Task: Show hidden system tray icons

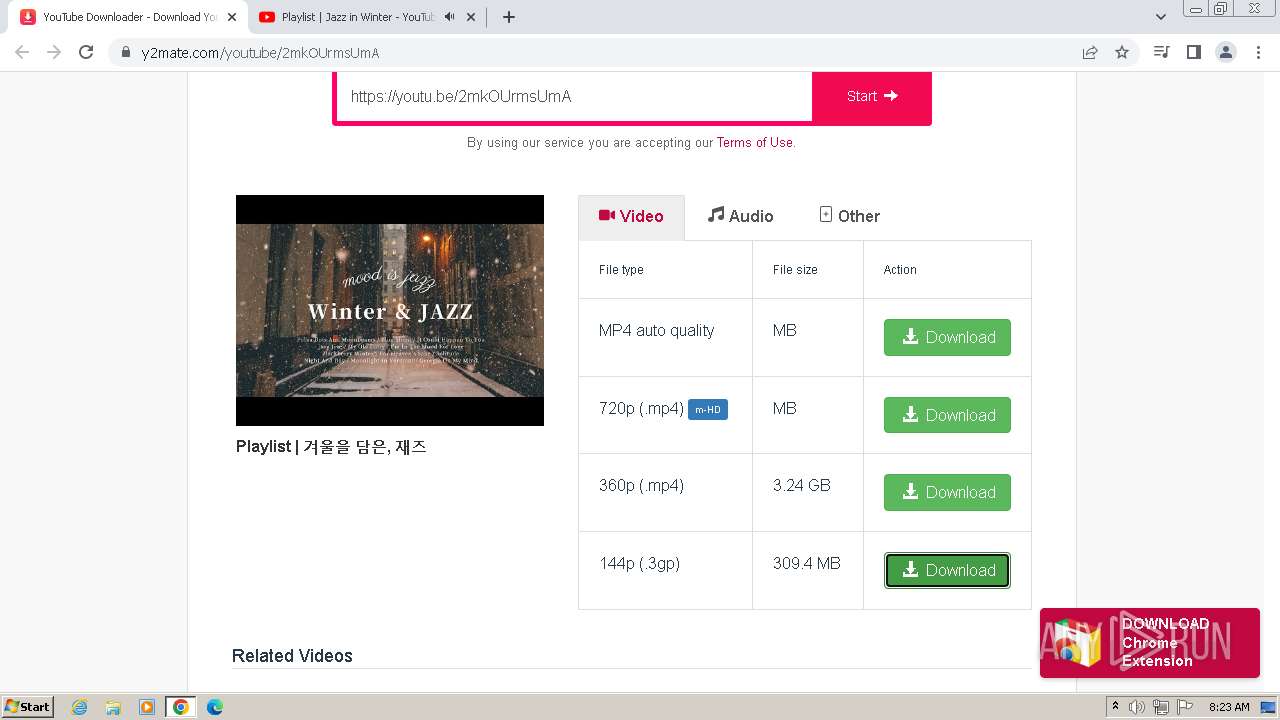Action: 1115,707
